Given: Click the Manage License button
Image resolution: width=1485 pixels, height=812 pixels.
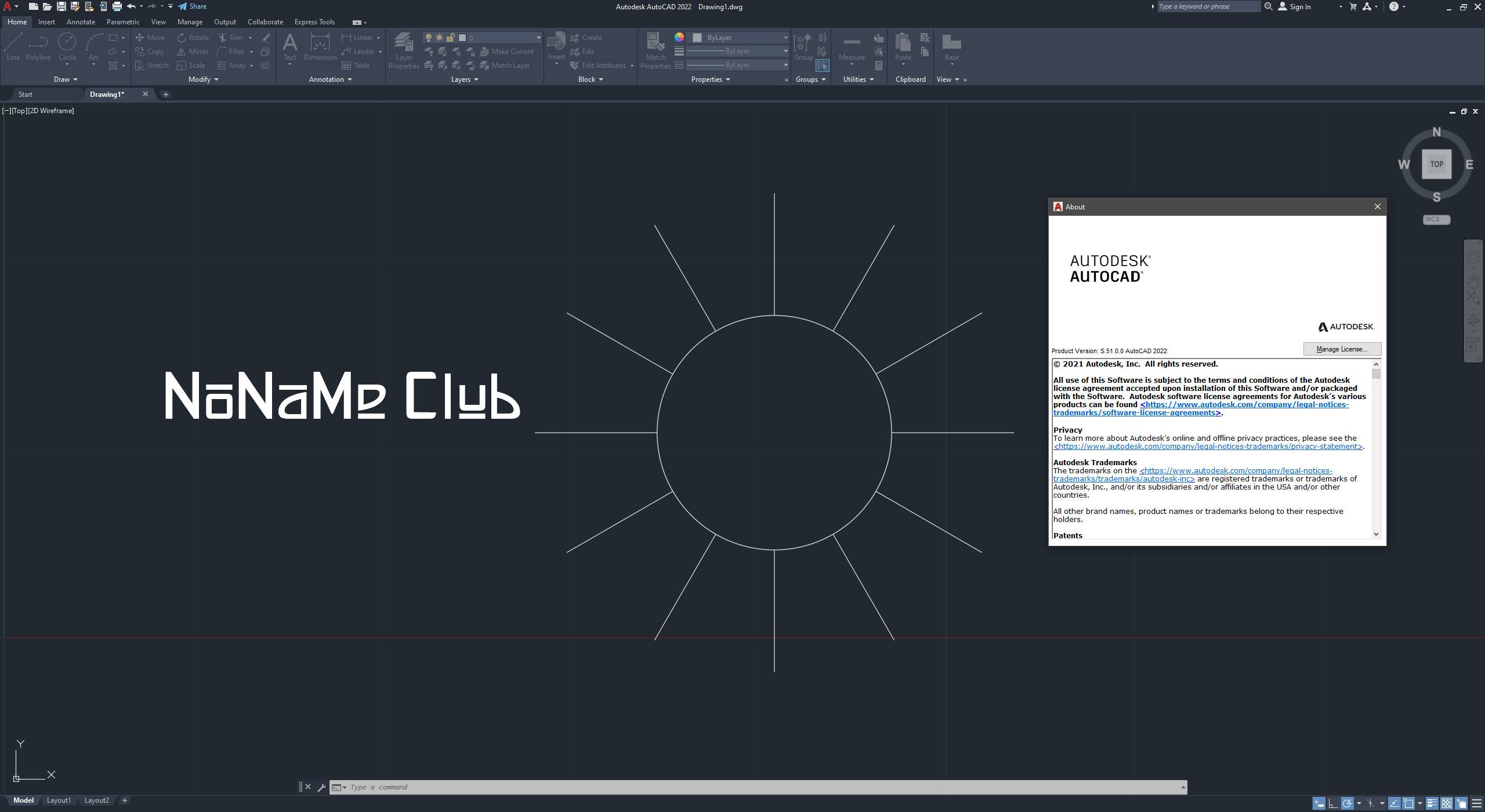Looking at the screenshot, I should tap(1342, 349).
